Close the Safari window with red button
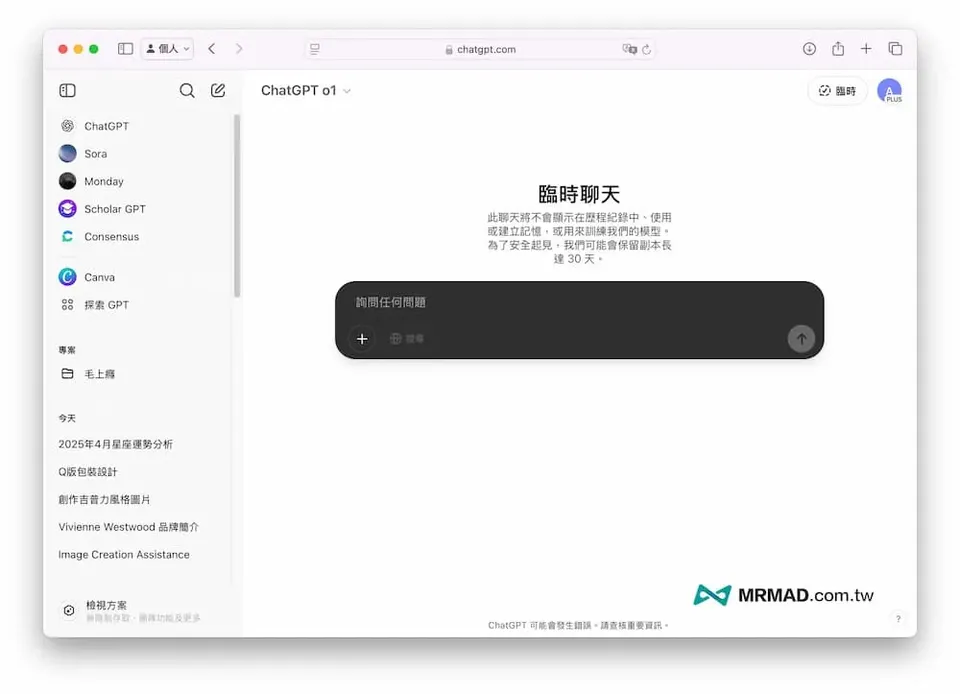The width and height of the screenshot is (960, 694). click(x=62, y=49)
